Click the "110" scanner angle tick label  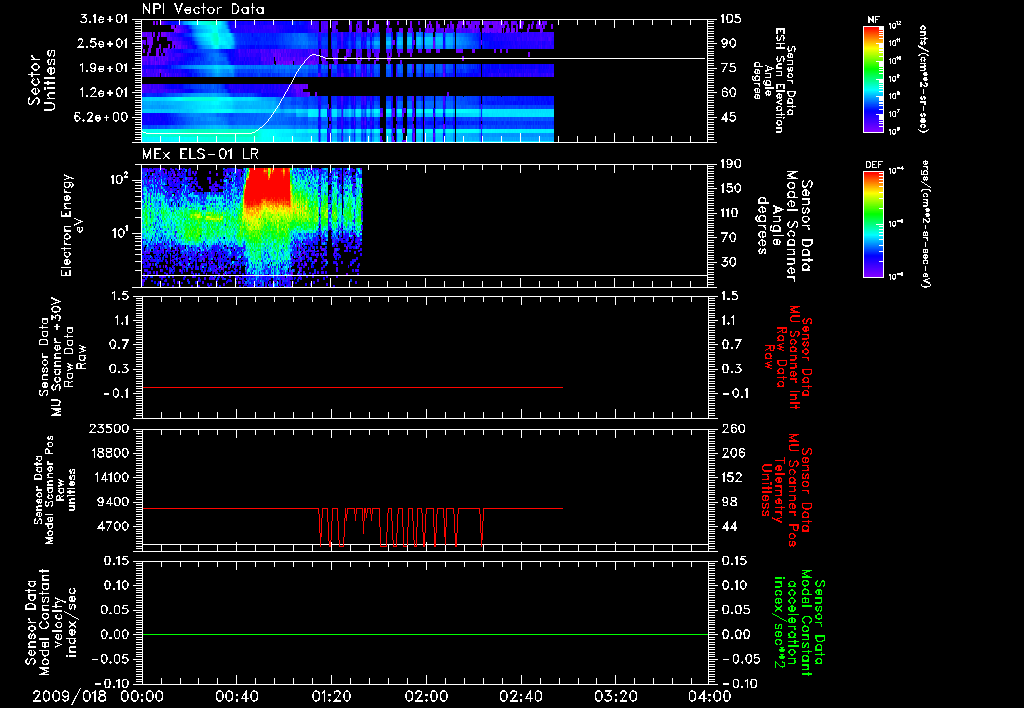click(731, 213)
